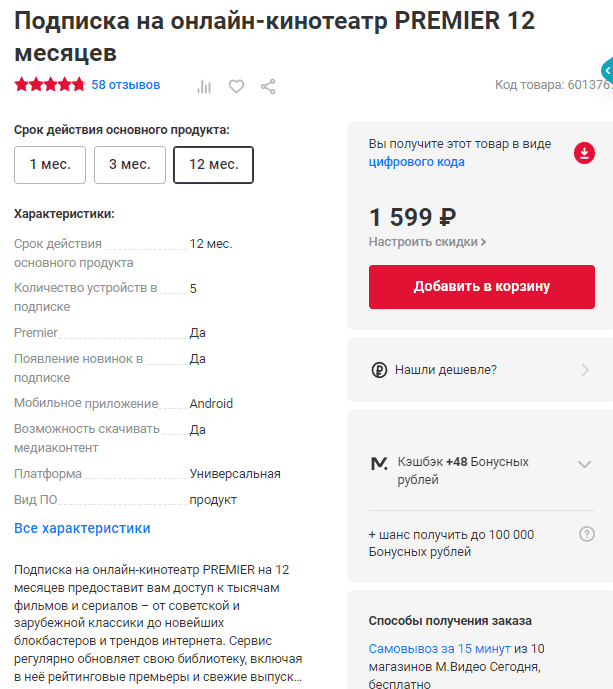
Task: Open the Нашли дешевле arrow chevron
Action: point(585,370)
